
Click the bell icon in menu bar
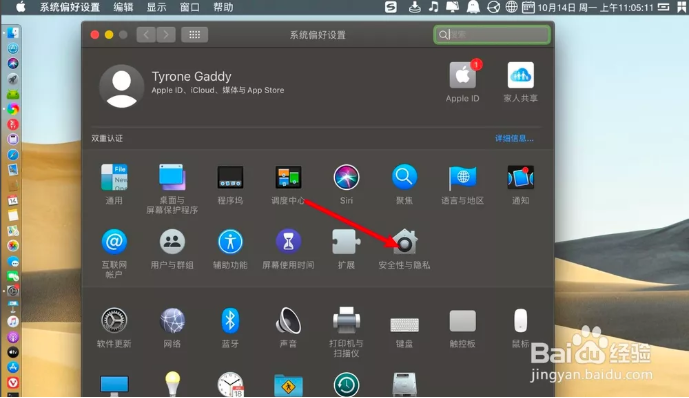click(x=473, y=7)
